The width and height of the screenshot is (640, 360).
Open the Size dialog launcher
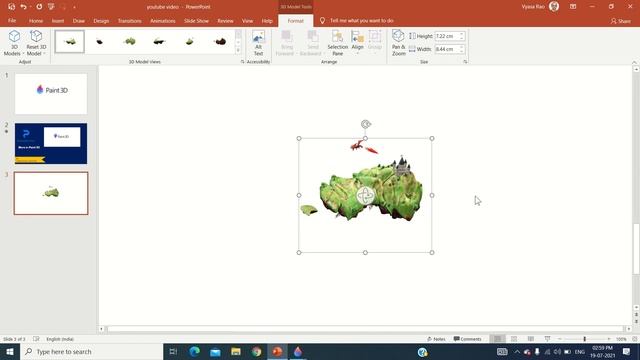pyautogui.click(x=465, y=62)
